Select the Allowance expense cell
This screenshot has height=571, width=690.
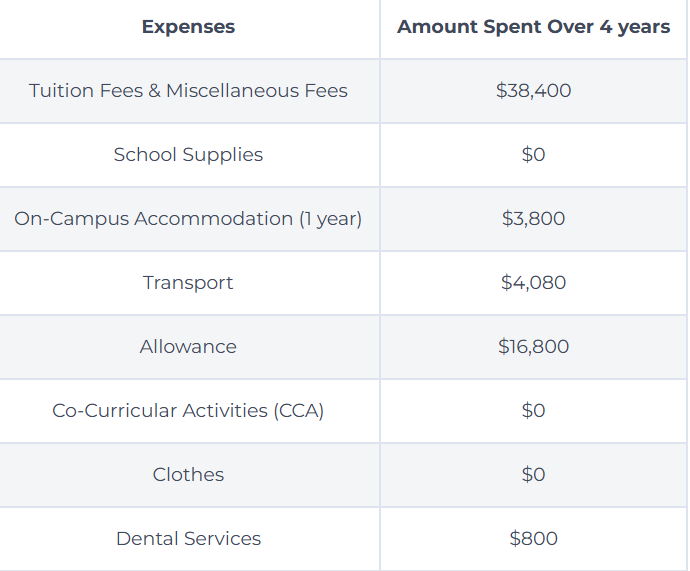click(188, 347)
